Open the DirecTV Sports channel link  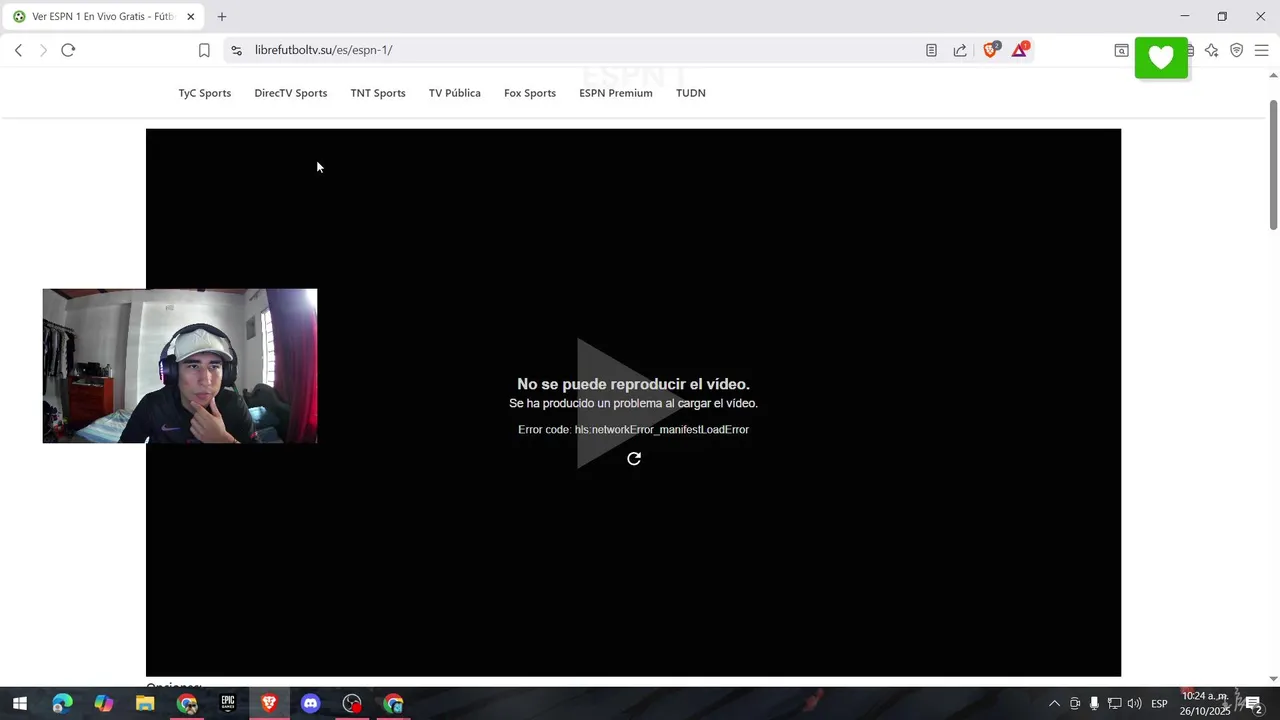click(291, 93)
